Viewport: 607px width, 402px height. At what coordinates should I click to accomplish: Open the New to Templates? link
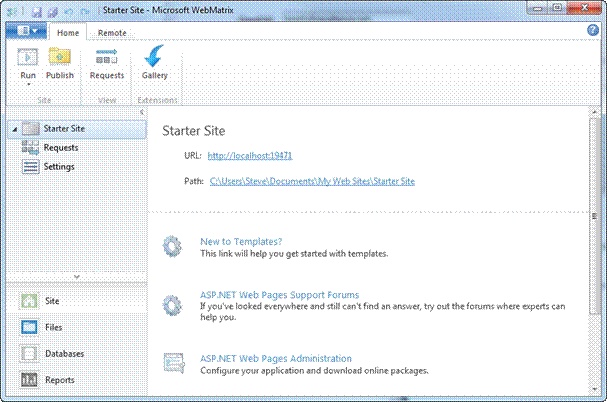tap(241, 242)
